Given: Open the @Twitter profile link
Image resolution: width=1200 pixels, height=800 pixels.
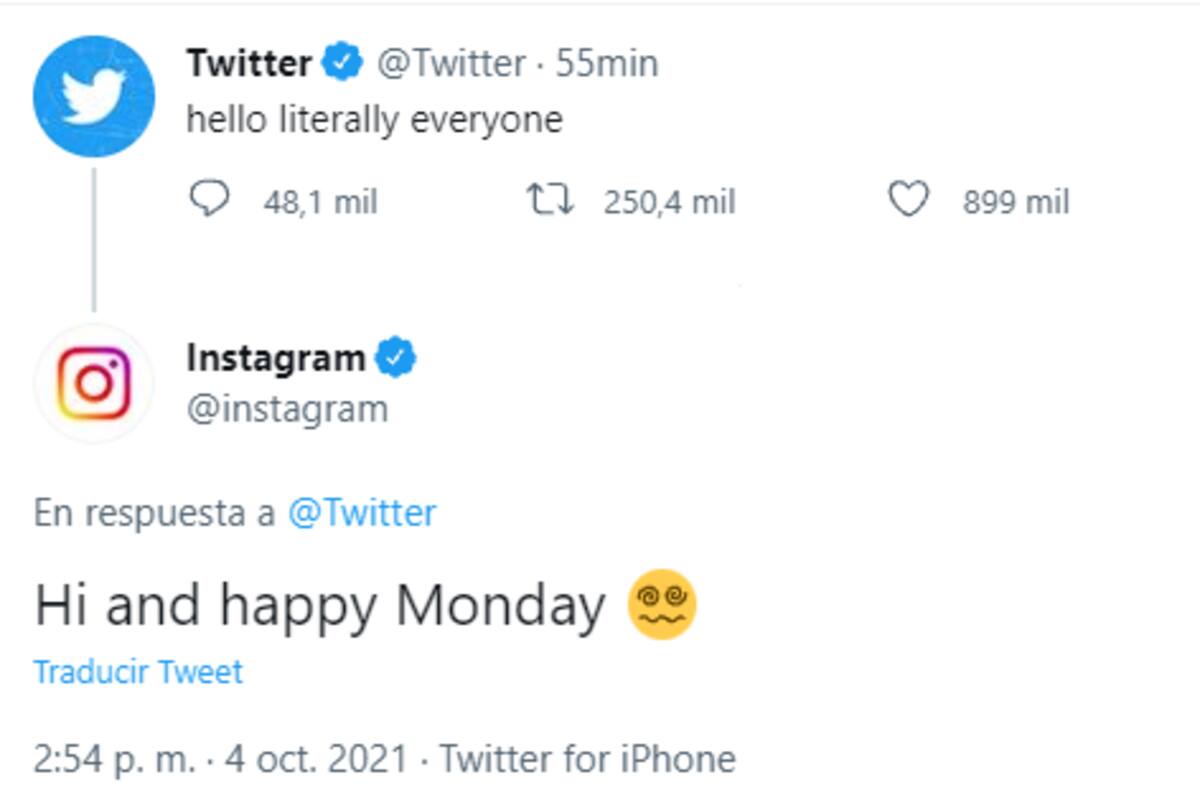Looking at the screenshot, I should tap(450, 62).
